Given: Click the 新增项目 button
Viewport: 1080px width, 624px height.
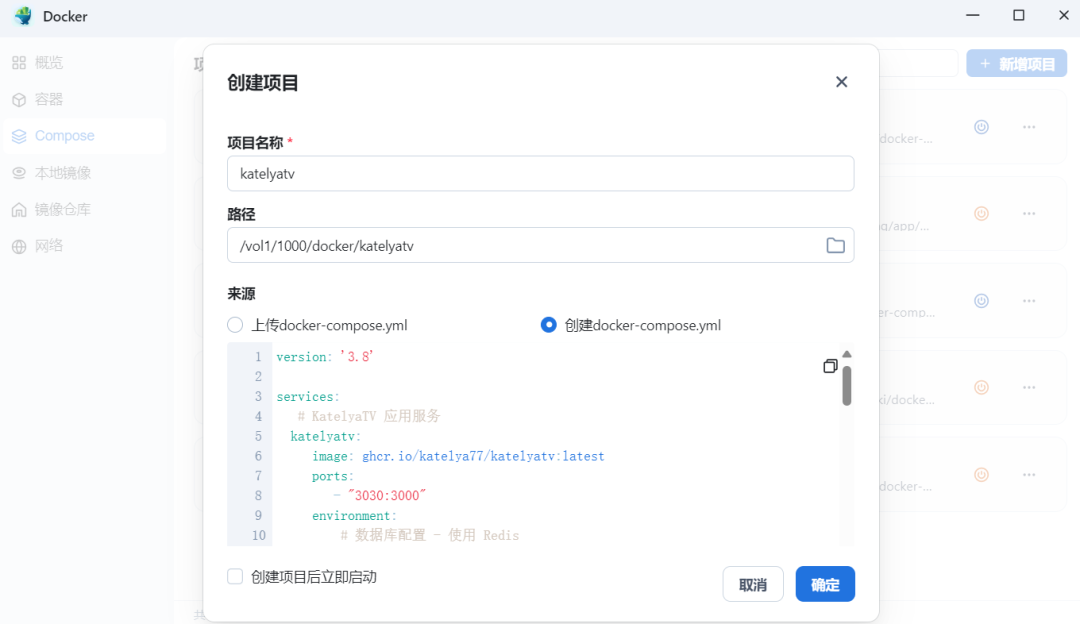Looking at the screenshot, I should coord(1016,64).
